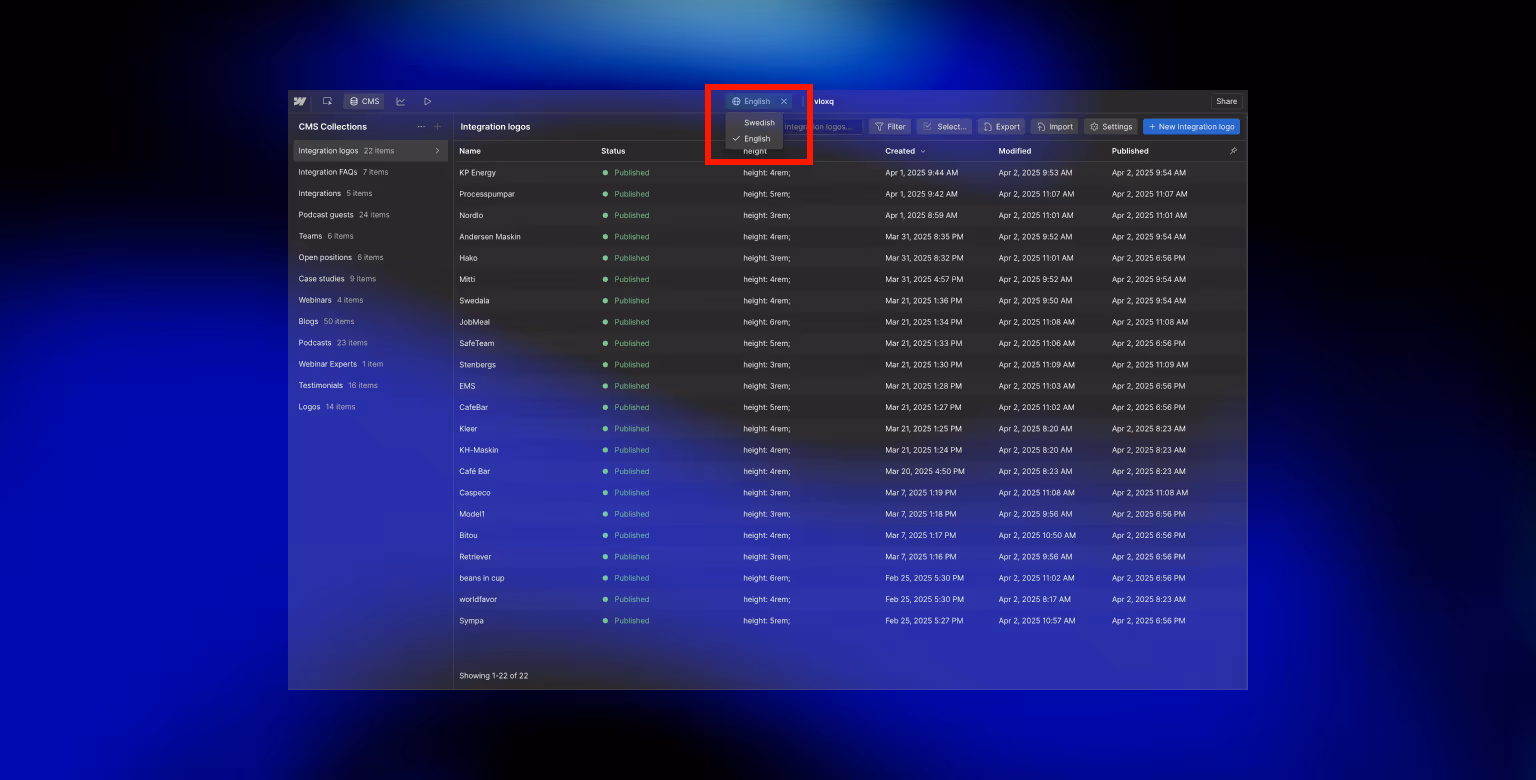The height and width of the screenshot is (780, 1536).
Task: Open the analytics chart icon
Action: click(400, 101)
